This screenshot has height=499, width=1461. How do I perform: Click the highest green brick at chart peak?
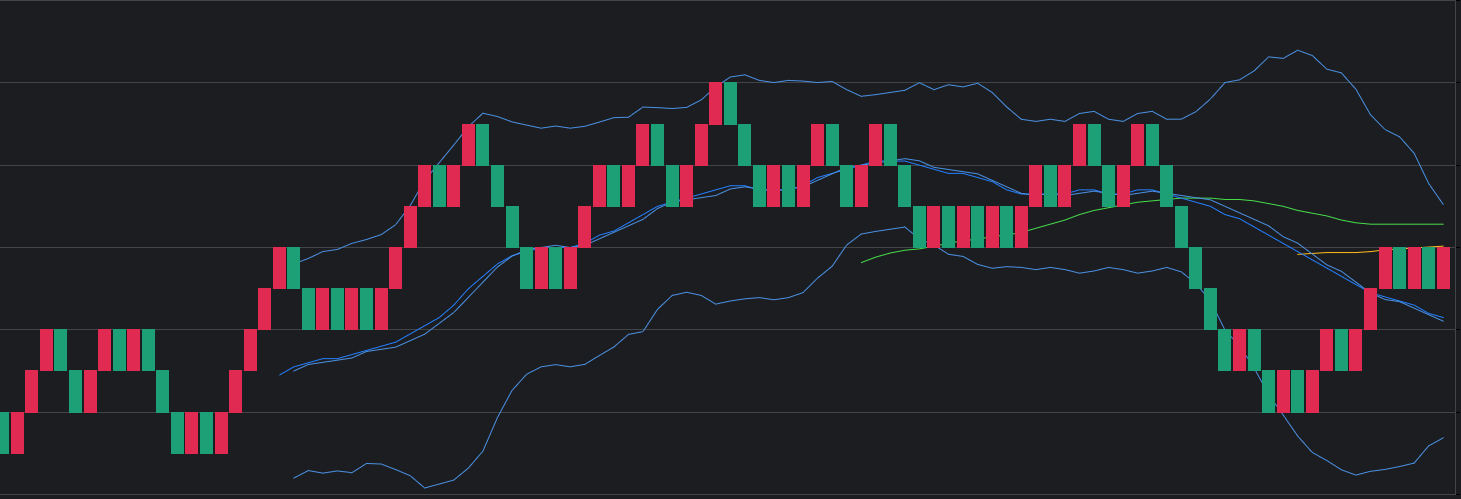coord(730,103)
